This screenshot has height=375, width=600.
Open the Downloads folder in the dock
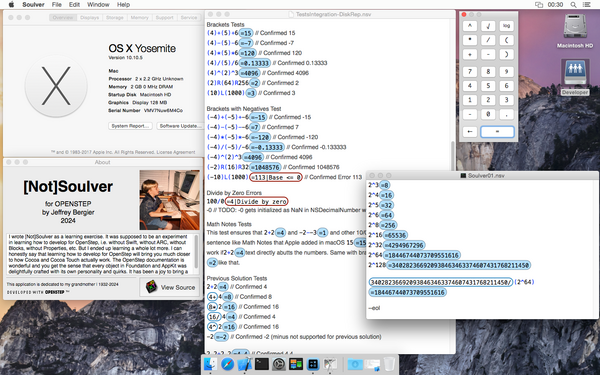(355, 364)
